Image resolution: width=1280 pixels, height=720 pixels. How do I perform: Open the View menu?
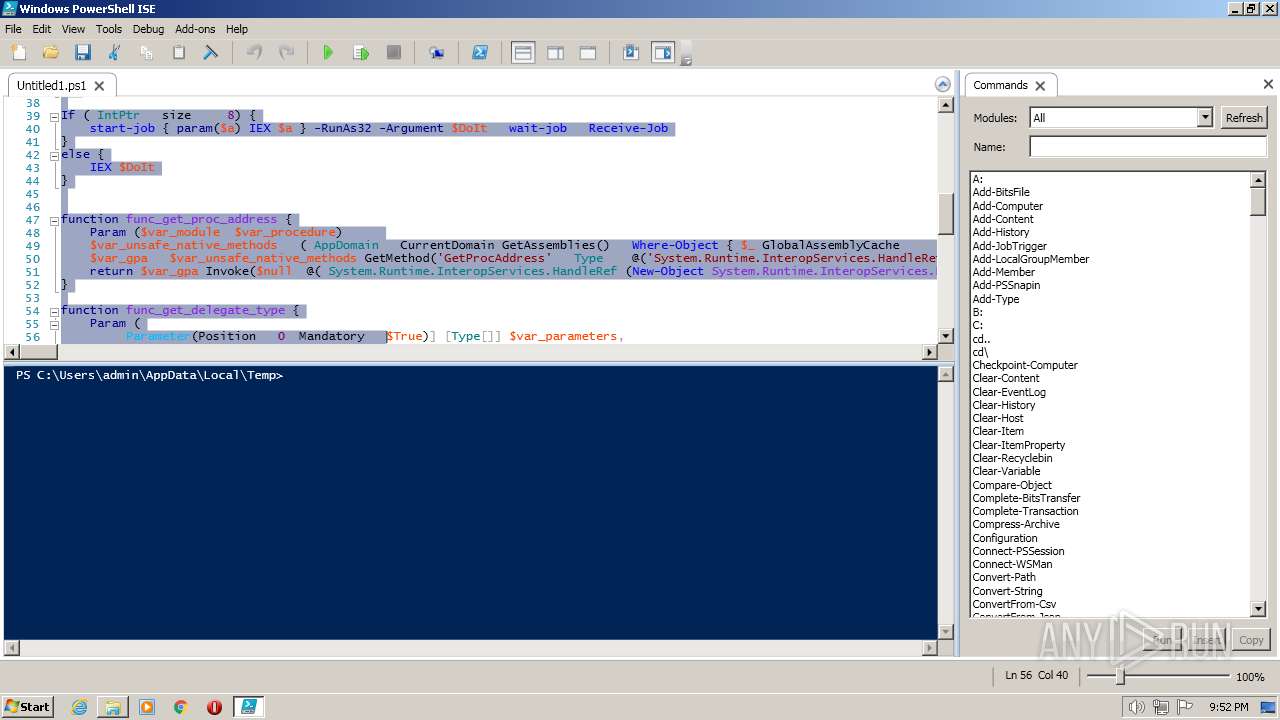pos(73,29)
